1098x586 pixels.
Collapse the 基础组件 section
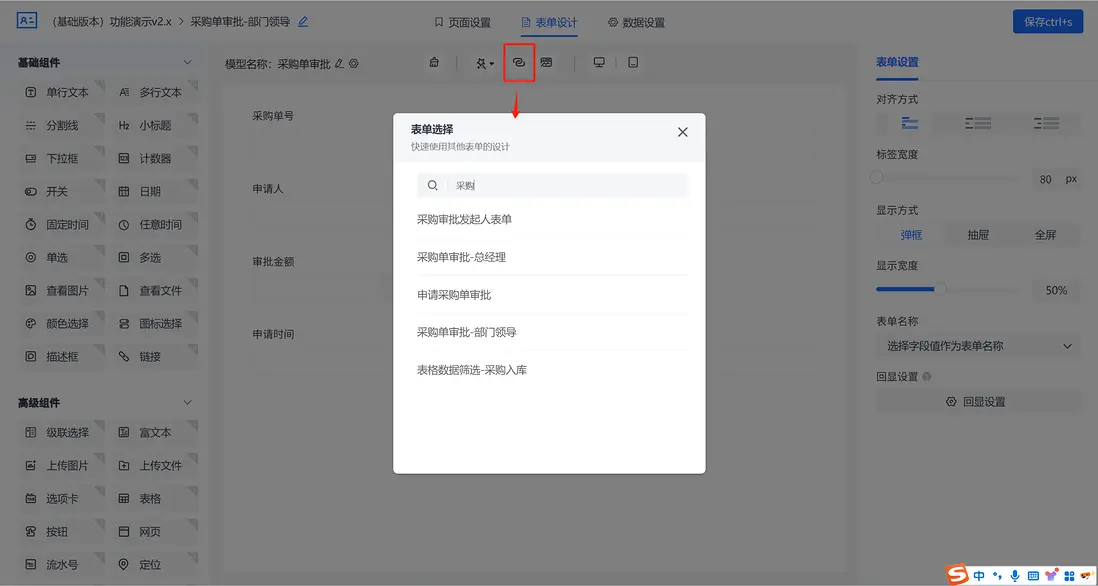(186, 61)
